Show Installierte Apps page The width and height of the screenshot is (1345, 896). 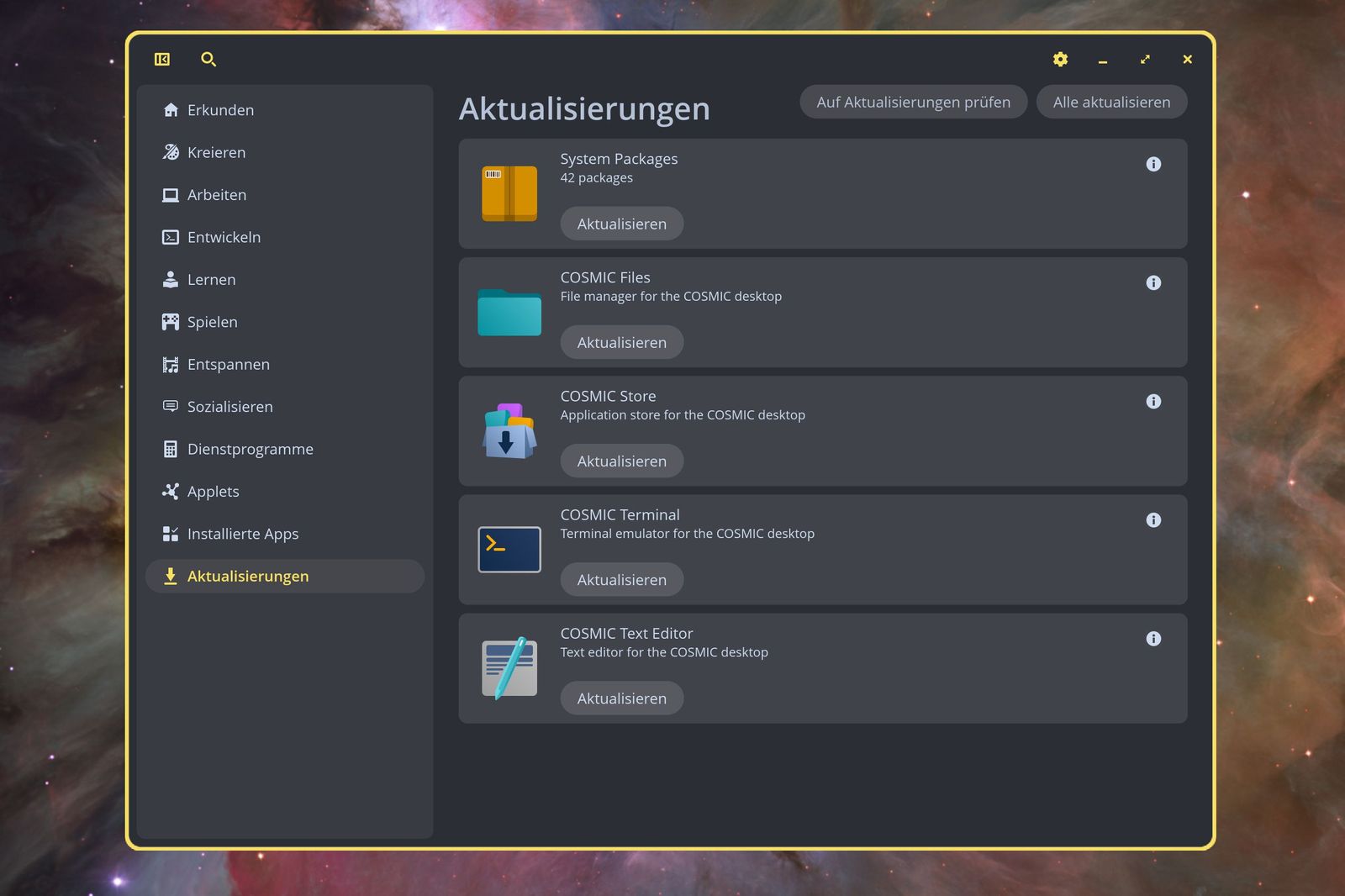click(285, 534)
